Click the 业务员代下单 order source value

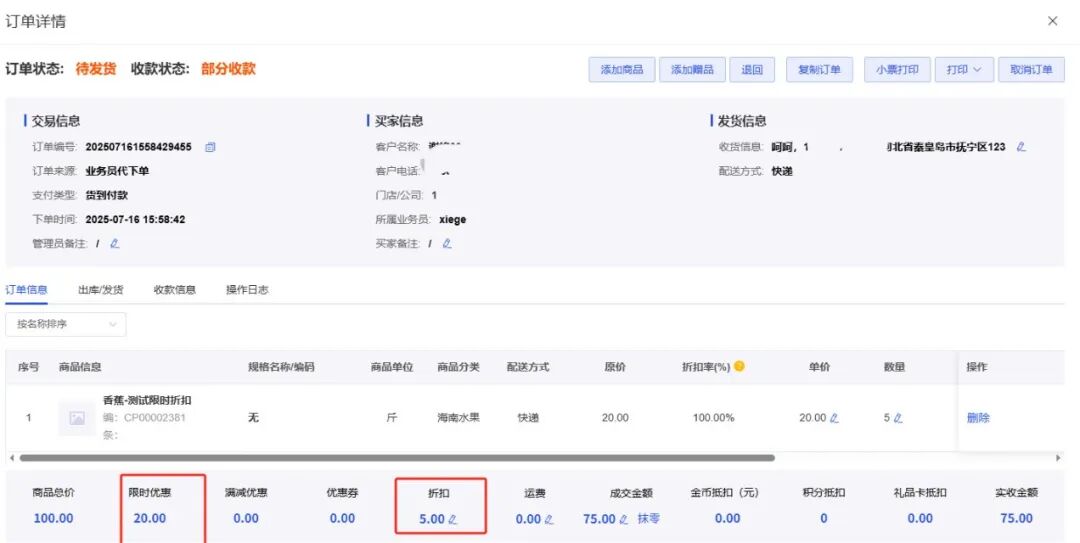(x=117, y=171)
